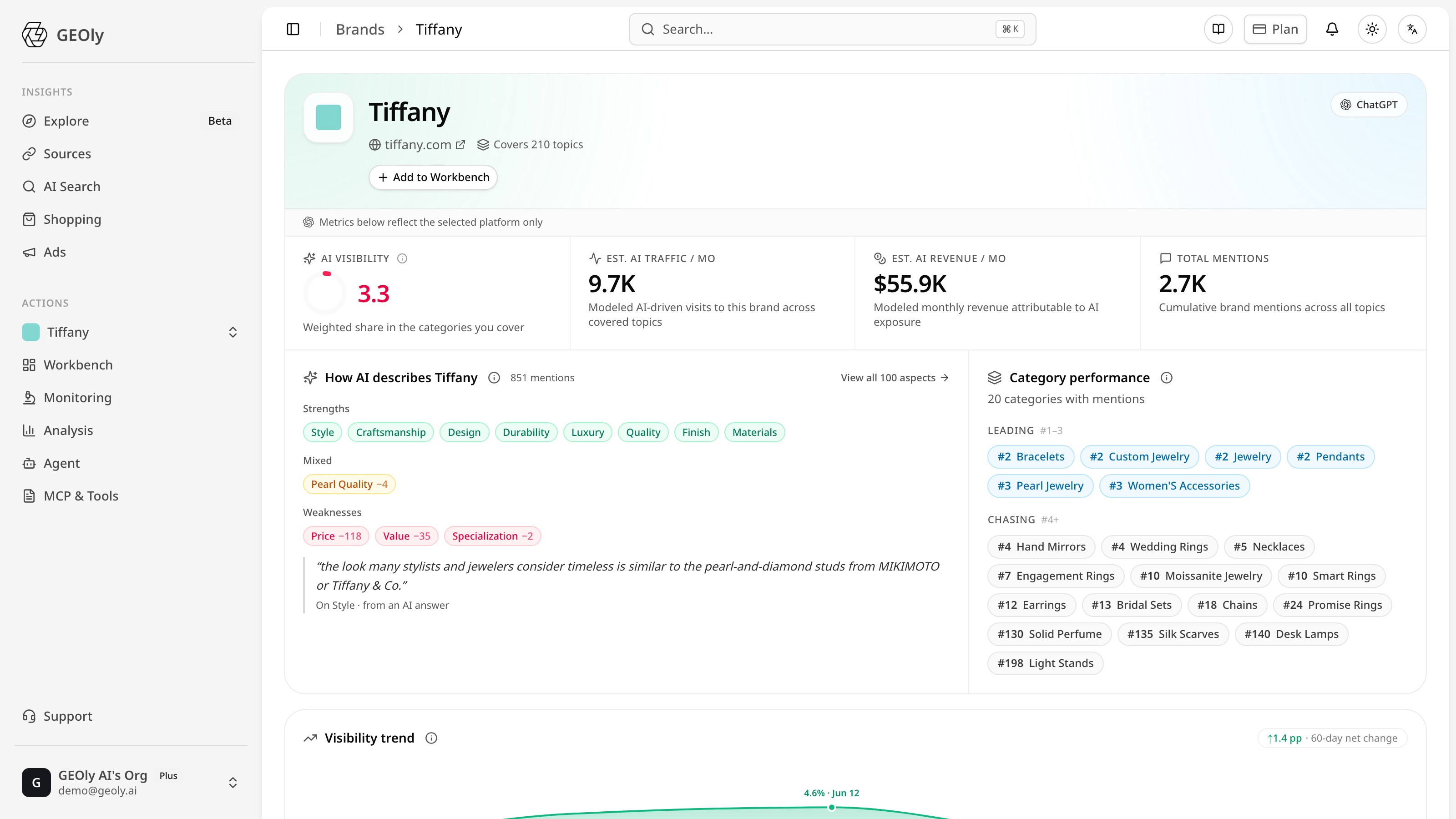The height and width of the screenshot is (819, 1456).
Task: Open the #4 Wedding Rings chip
Action: click(1159, 547)
